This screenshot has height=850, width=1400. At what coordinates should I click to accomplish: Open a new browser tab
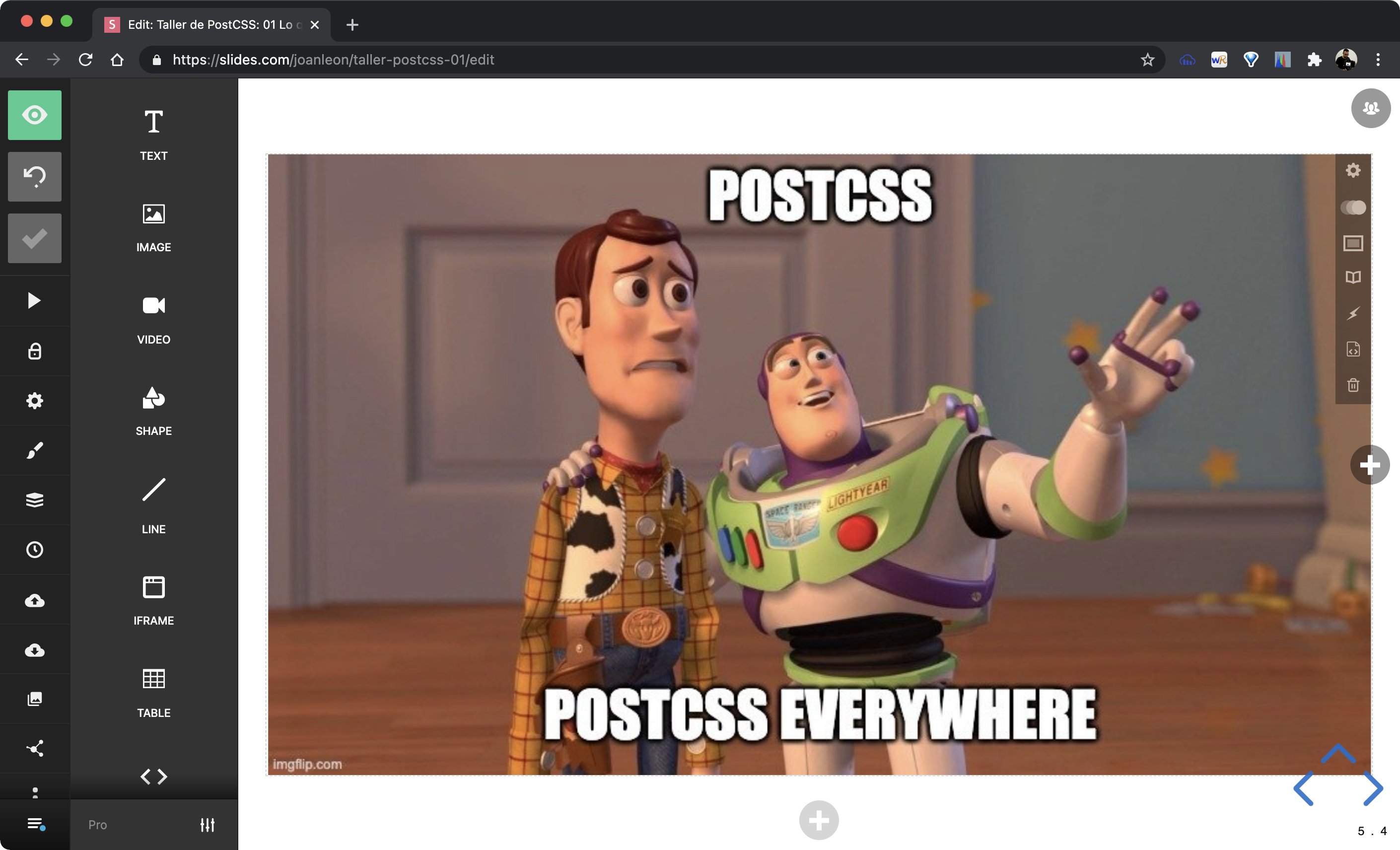352,24
